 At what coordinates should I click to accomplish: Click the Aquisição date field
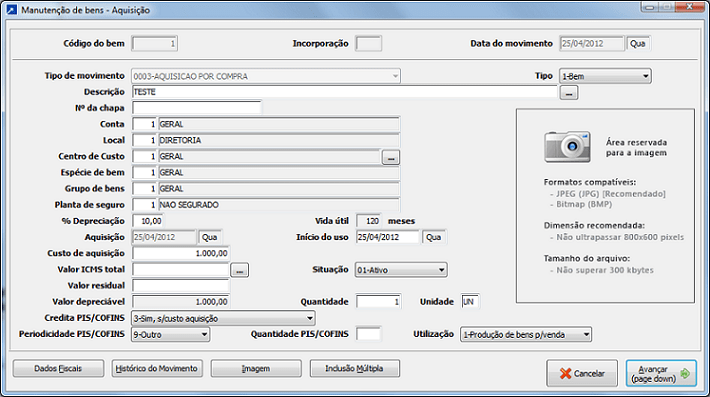pyautogui.click(x=164, y=237)
